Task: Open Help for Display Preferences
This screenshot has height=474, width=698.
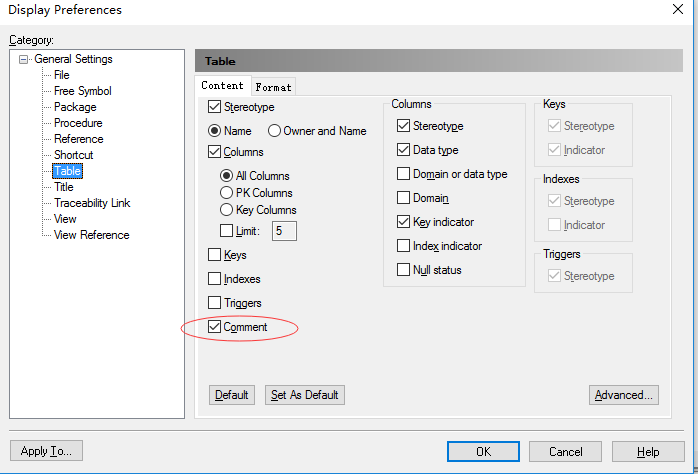Action: tap(648, 452)
